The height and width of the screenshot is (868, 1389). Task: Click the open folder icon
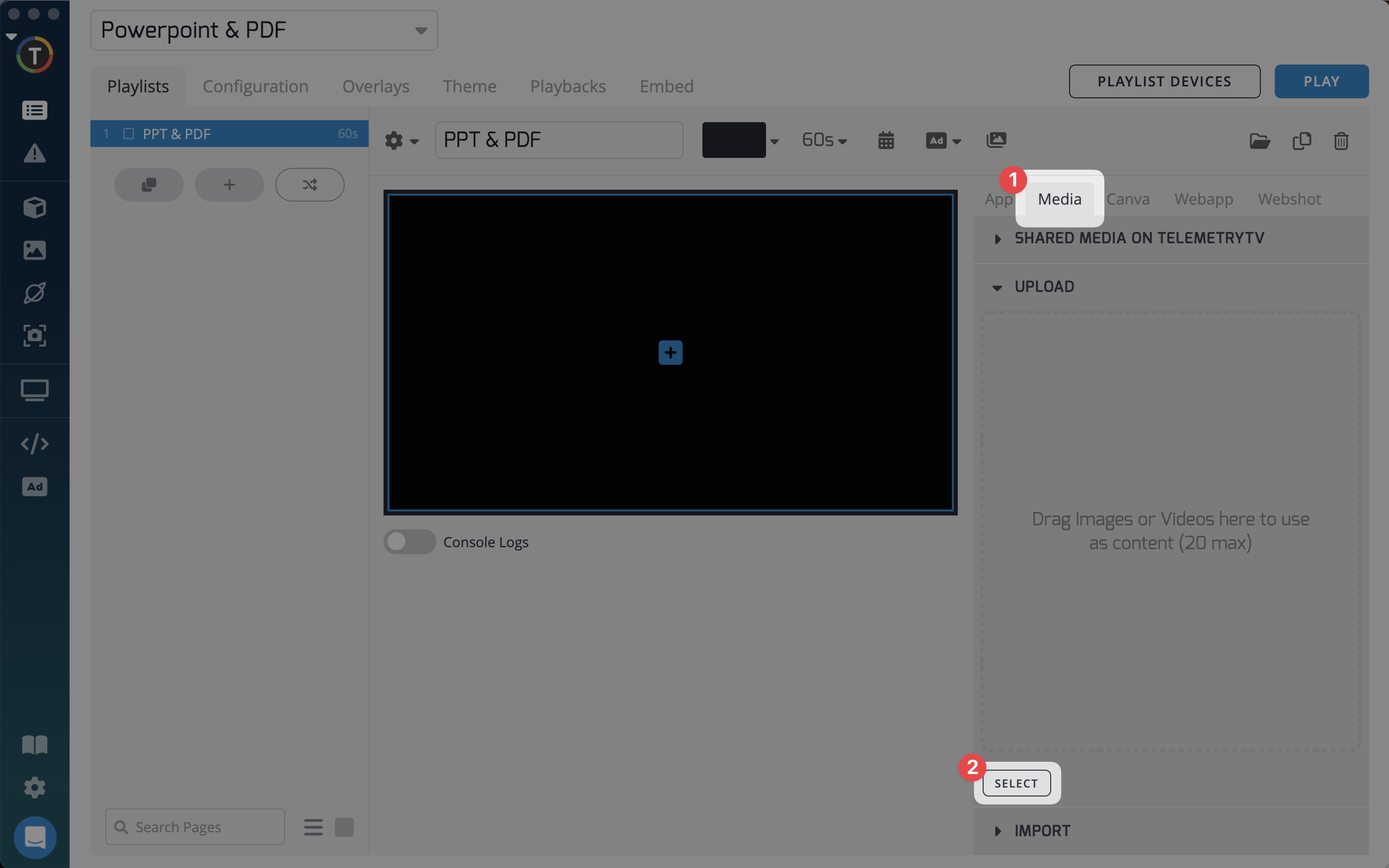1259,141
